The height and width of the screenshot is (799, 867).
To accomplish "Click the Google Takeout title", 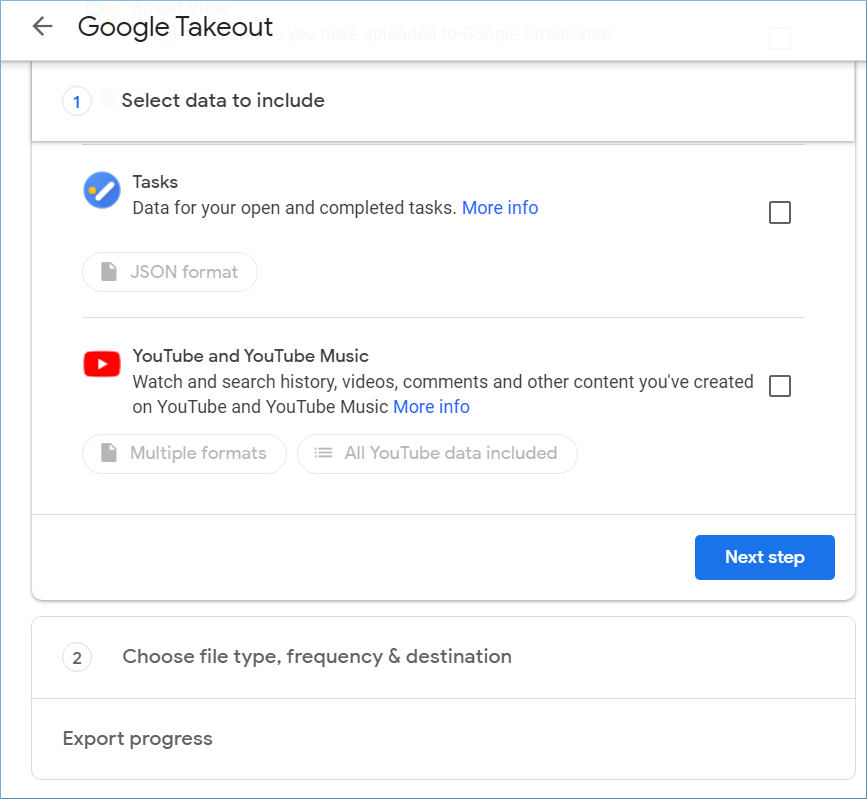I will point(175,27).
